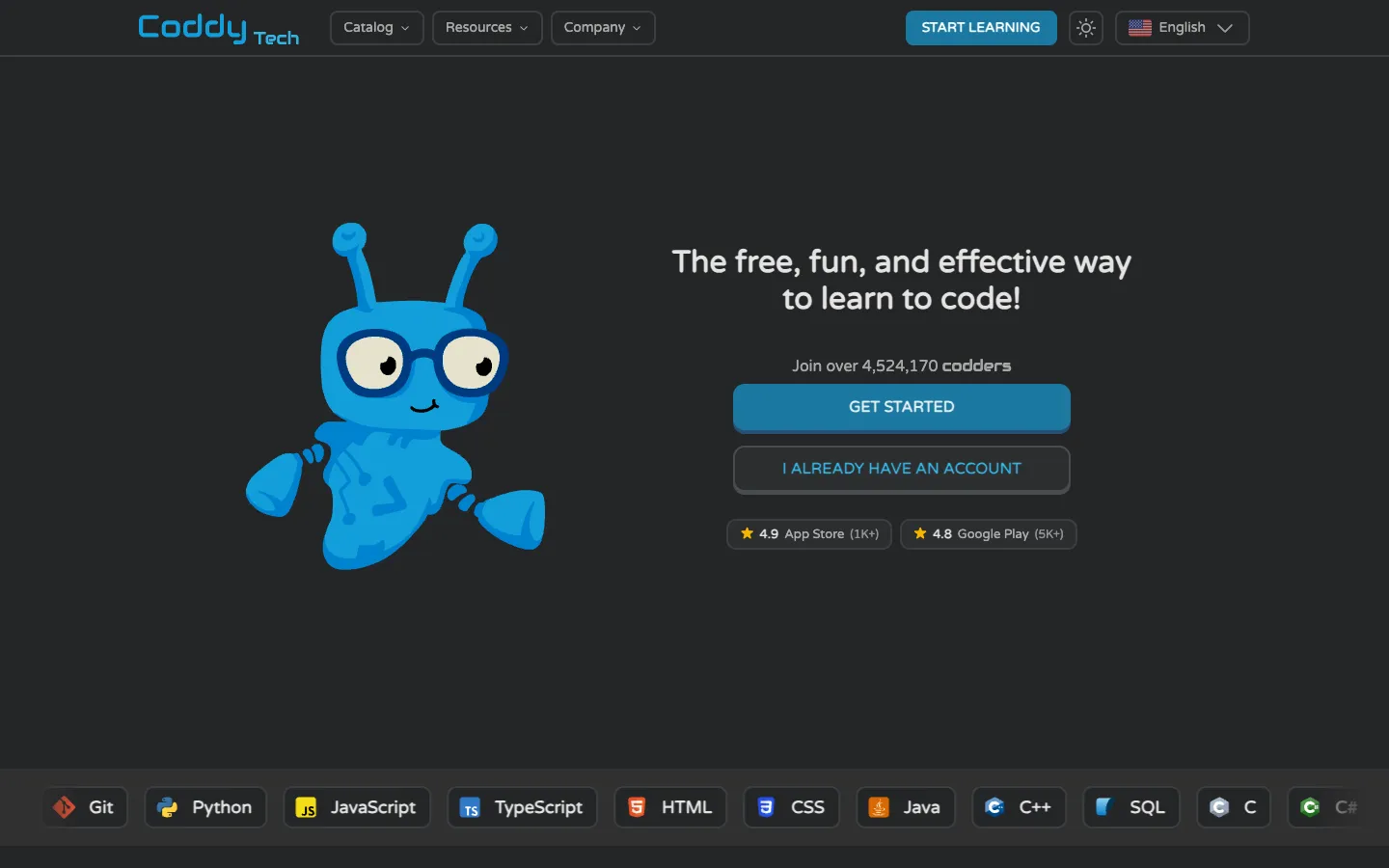Click the JavaScript JS icon
This screenshot has height=868, width=1389.
click(x=307, y=807)
